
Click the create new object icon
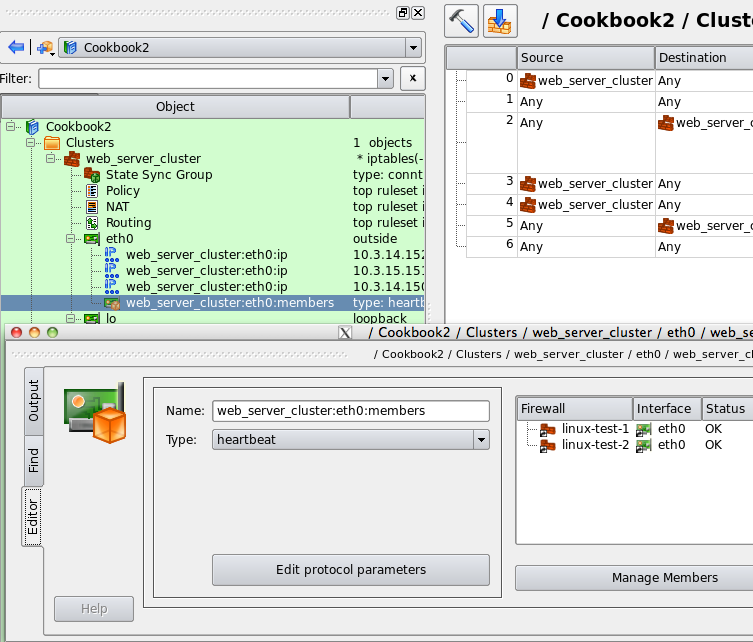point(45,47)
